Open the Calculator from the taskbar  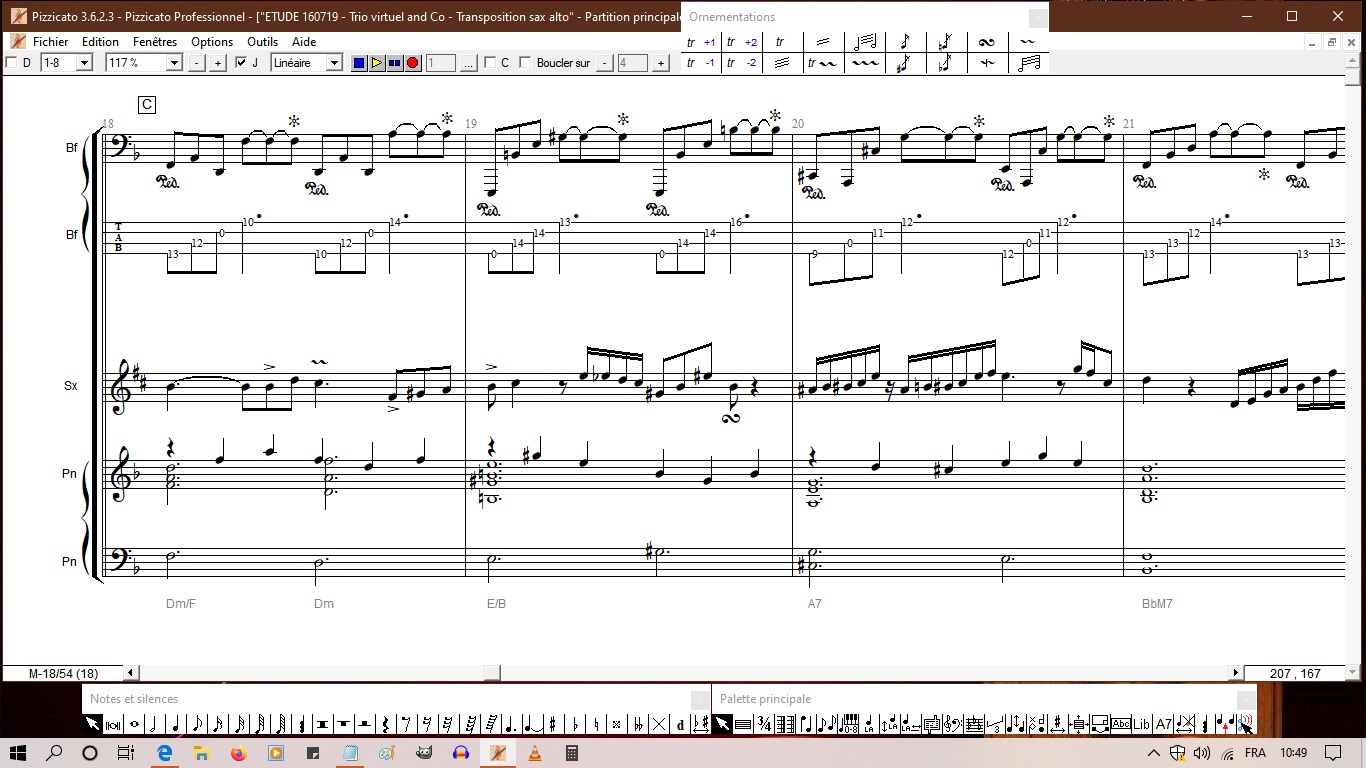pyautogui.click(x=572, y=752)
